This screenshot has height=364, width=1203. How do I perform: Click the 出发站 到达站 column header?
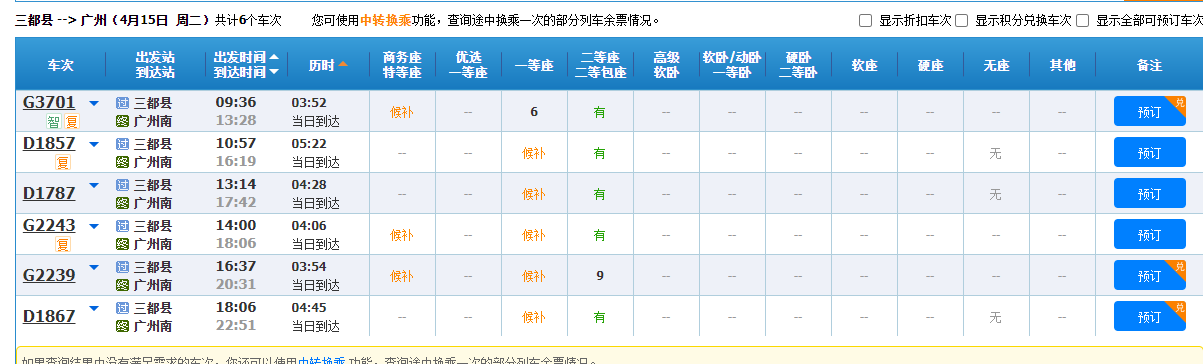[x=155, y=65]
